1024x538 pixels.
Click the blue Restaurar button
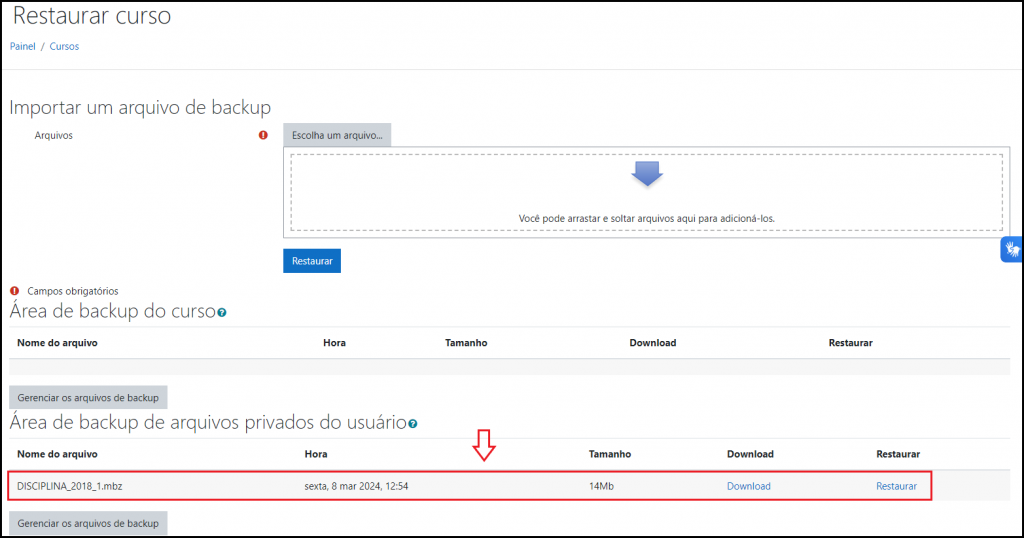click(x=312, y=261)
